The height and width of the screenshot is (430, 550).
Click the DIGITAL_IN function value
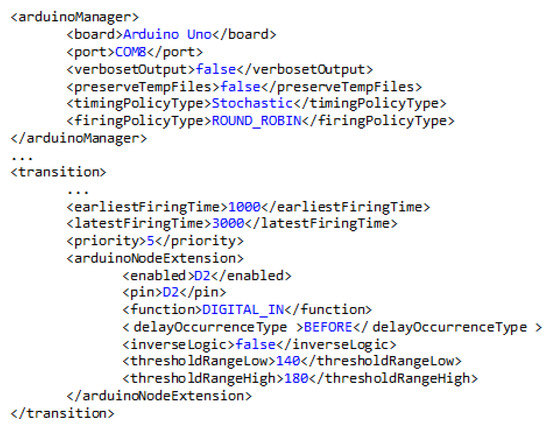pyautogui.click(x=243, y=310)
